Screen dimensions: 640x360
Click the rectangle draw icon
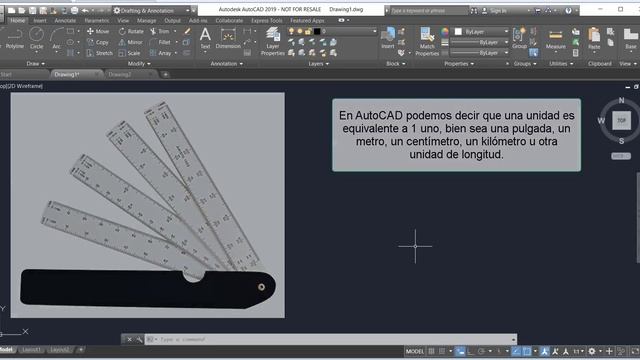(x=70, y=31)
